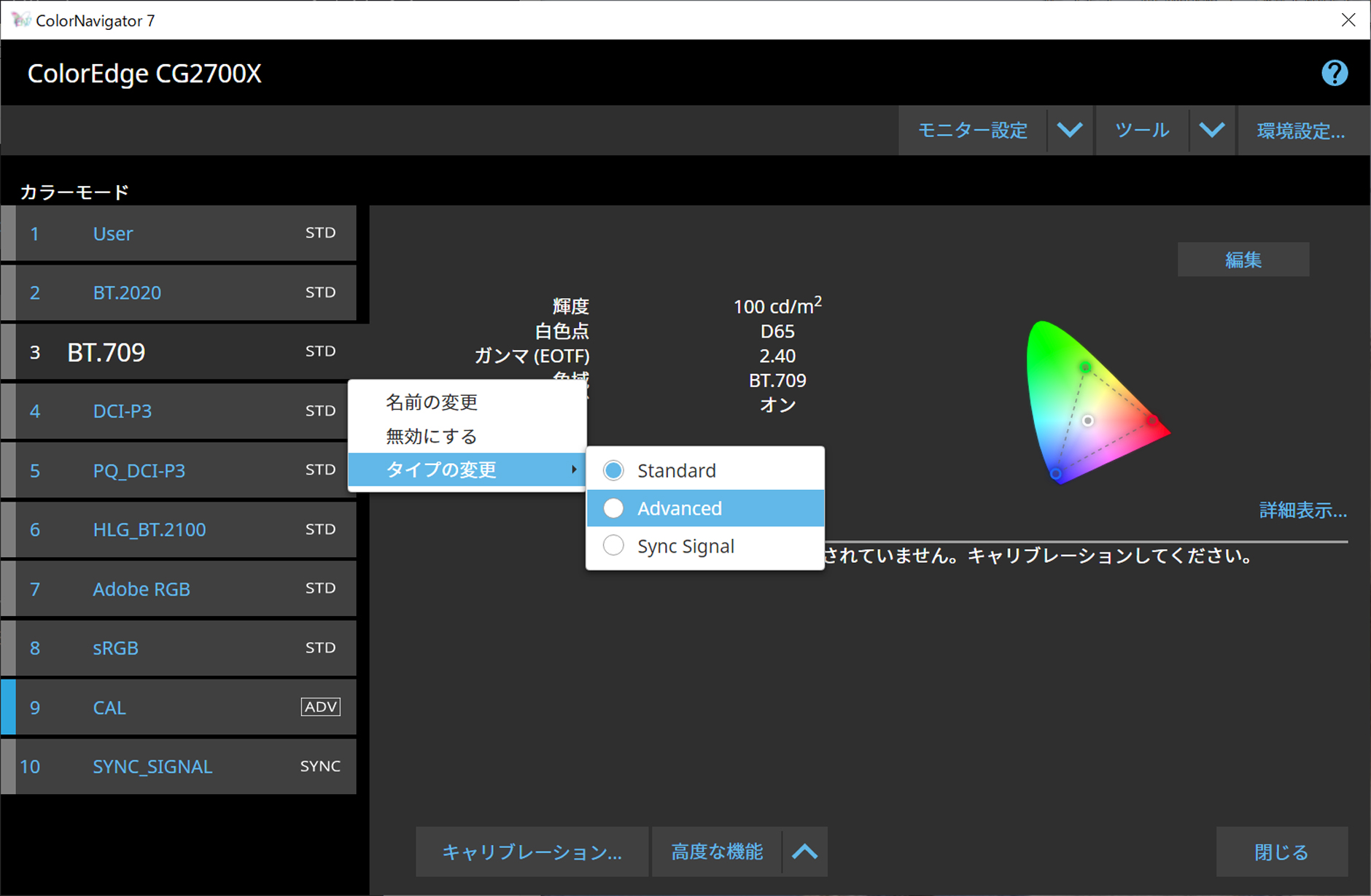Select color mode 1 User

pyautogui.click(x=179, y=233)
